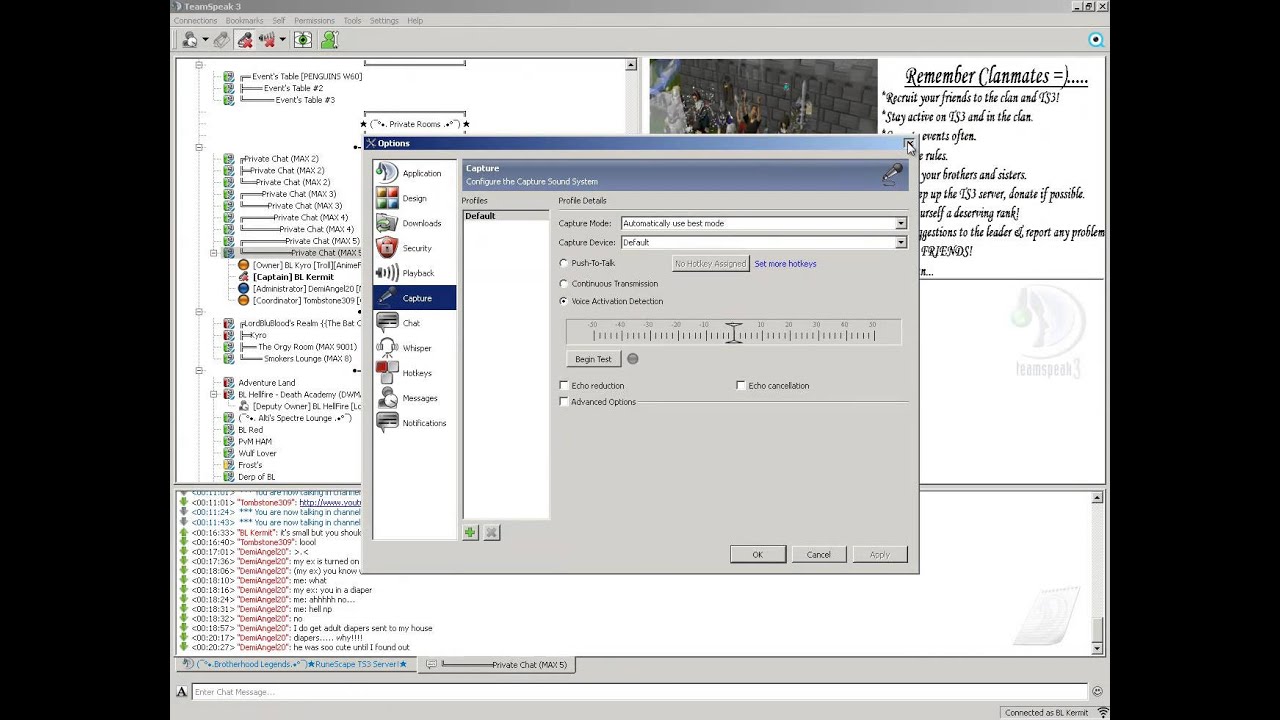Open the Bookmarks menu
Screen dimensions: 1280x720
pos(244,20)
